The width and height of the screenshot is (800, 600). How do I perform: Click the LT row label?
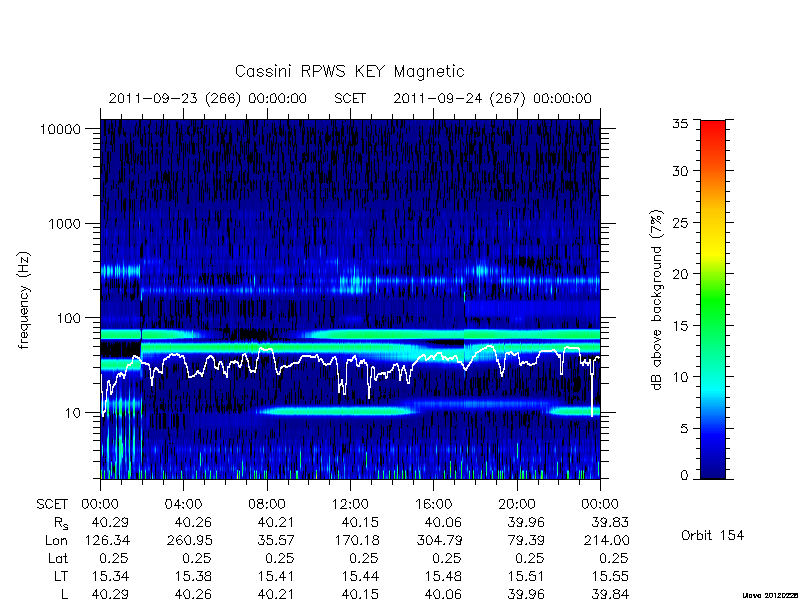pos(60,576)
